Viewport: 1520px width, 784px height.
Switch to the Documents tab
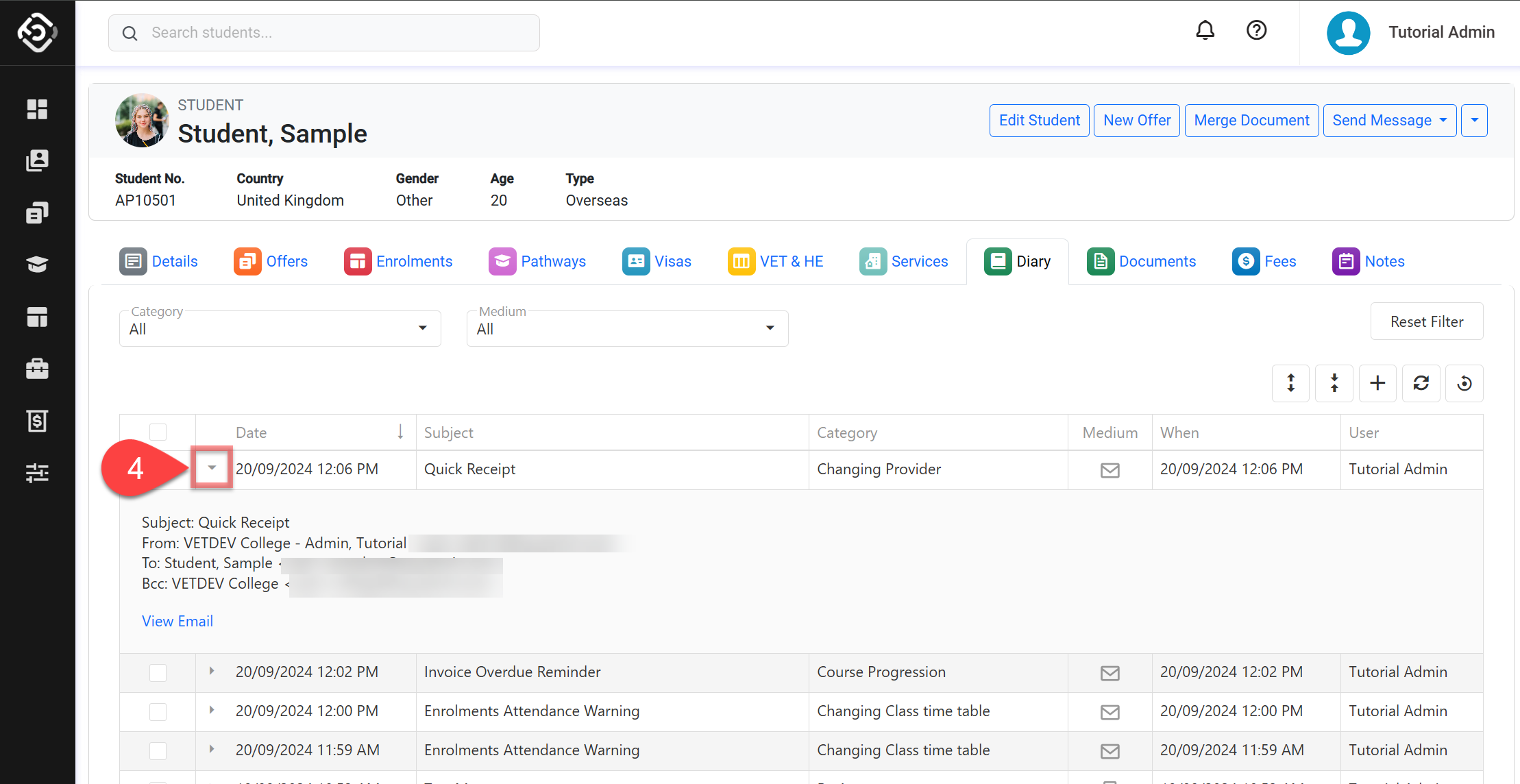[1142, 261]
